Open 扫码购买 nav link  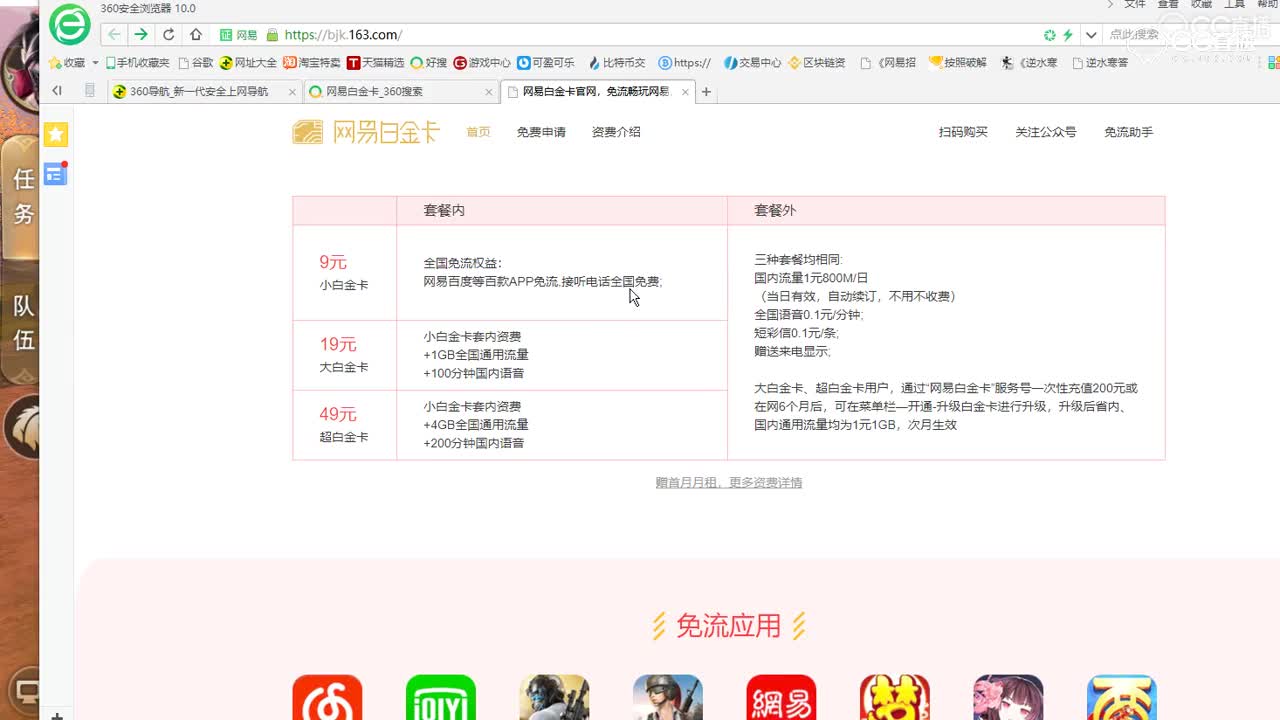(963, 132)
